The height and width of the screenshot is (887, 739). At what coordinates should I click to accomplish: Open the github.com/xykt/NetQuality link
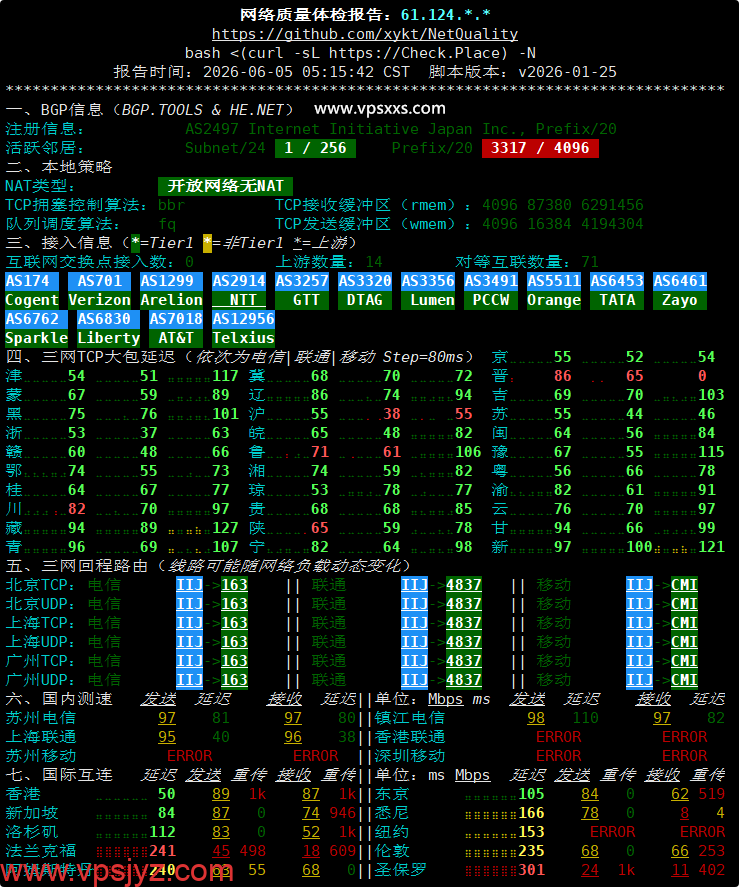(365, 34)
